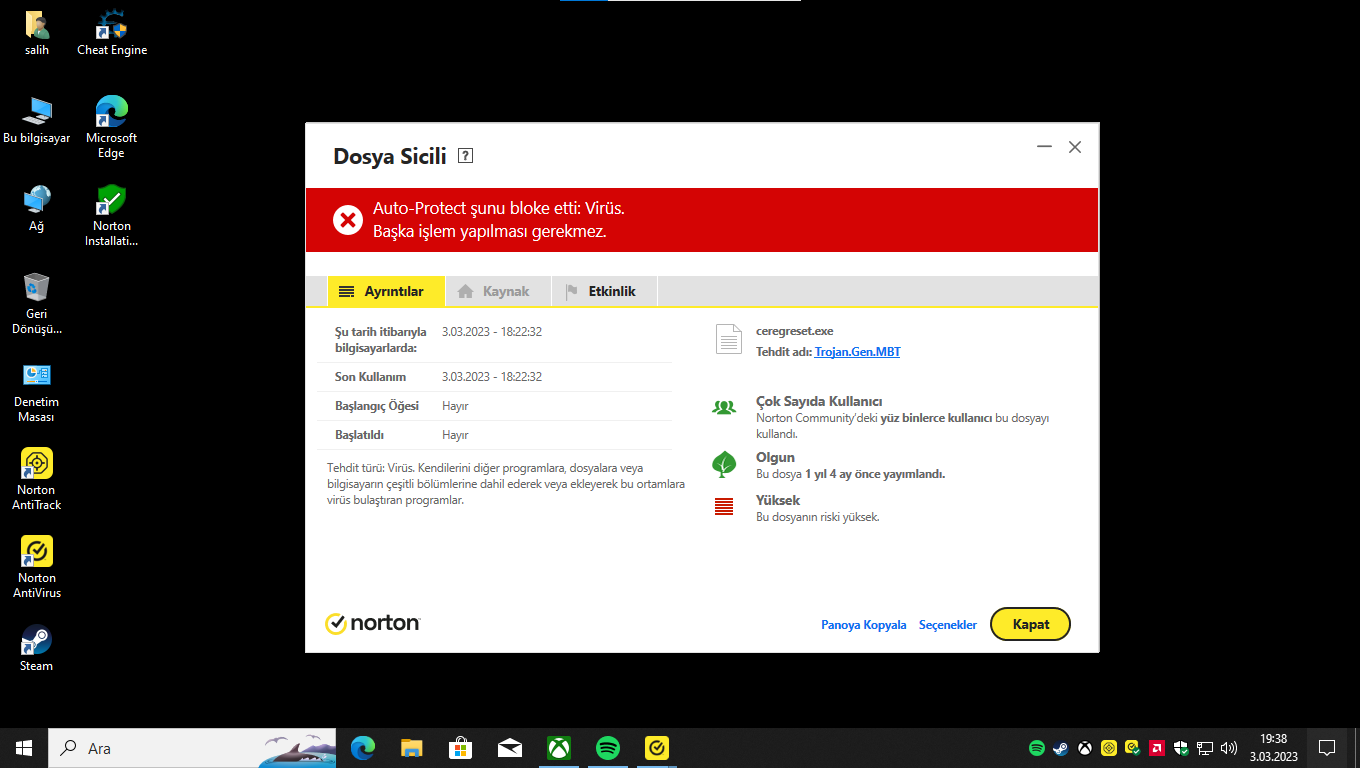
Task: Click the Son Kullanım row label
Action: [x=370, y=377]
